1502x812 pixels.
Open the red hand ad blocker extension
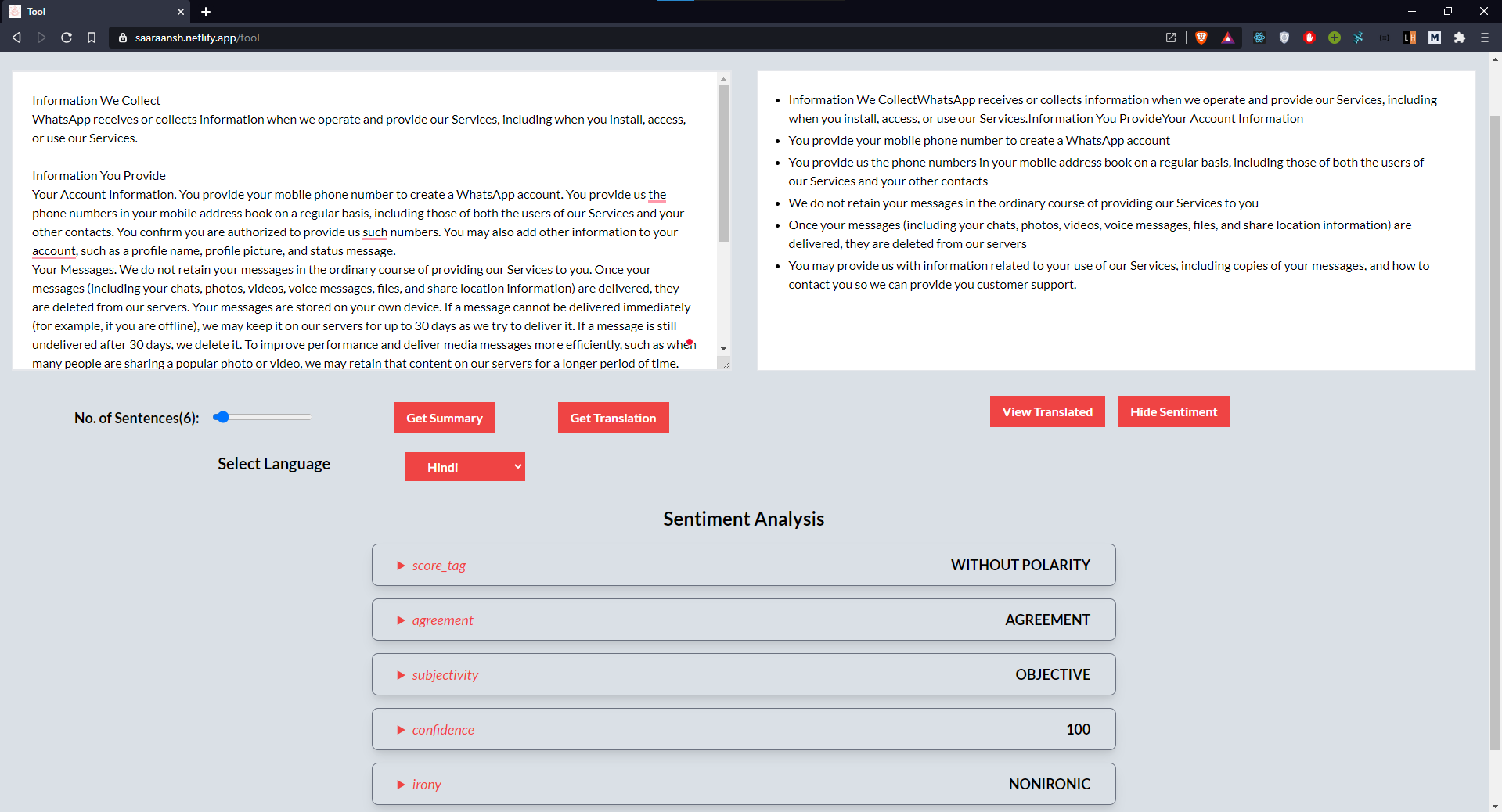coord(1309,38)
